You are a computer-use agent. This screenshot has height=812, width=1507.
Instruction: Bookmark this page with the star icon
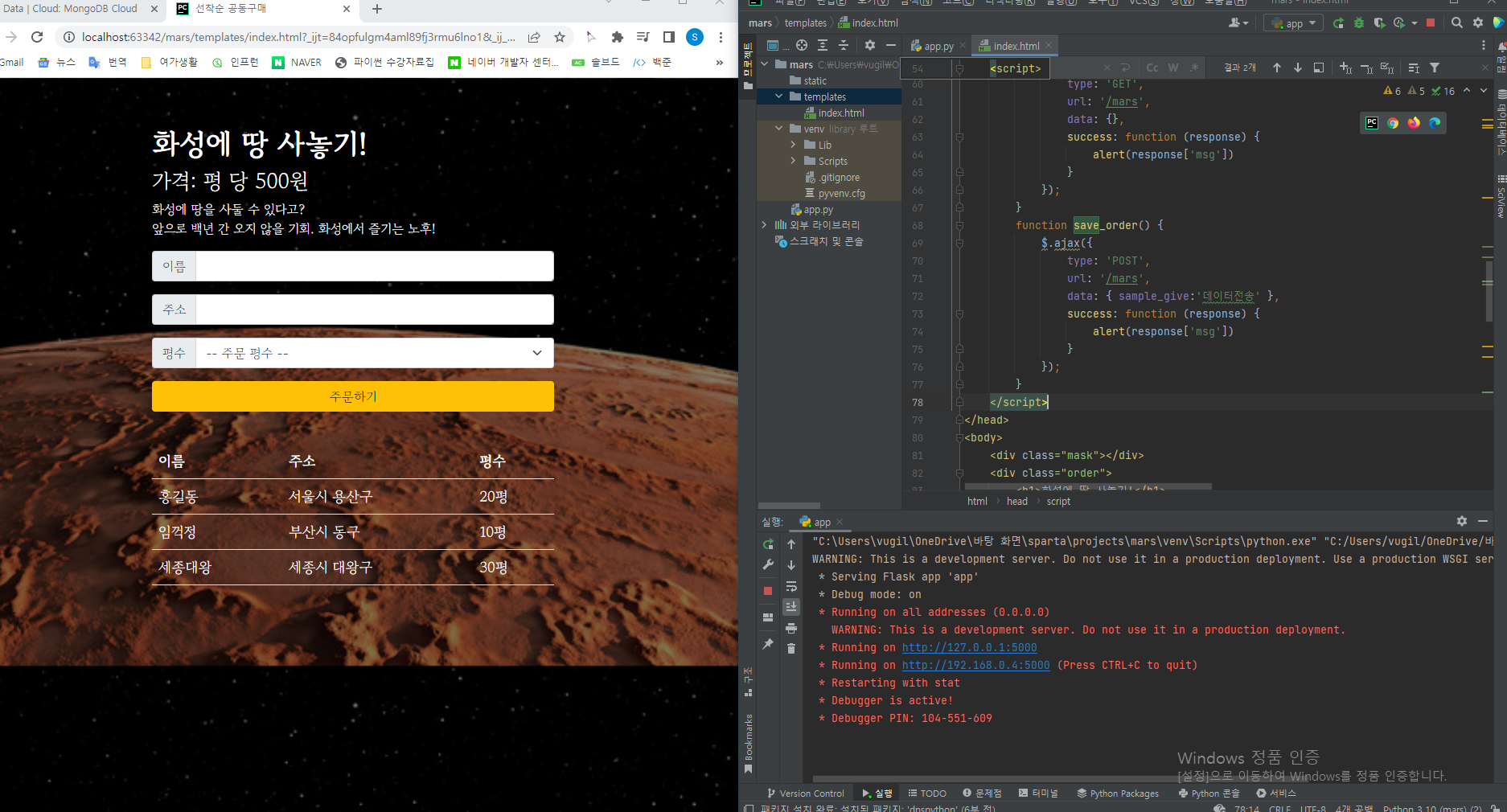560,37
